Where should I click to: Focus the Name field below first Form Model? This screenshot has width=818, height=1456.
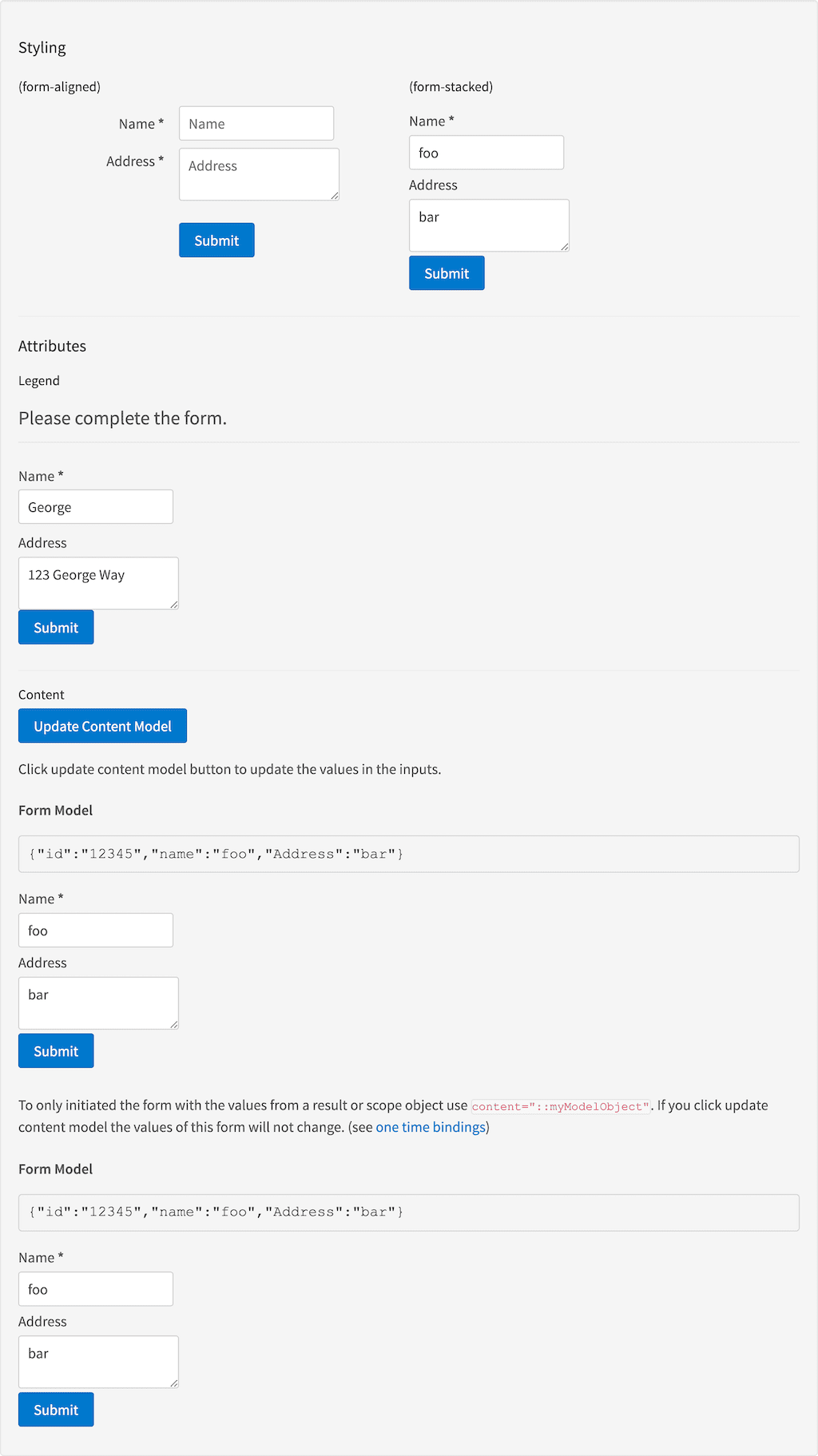96,930
